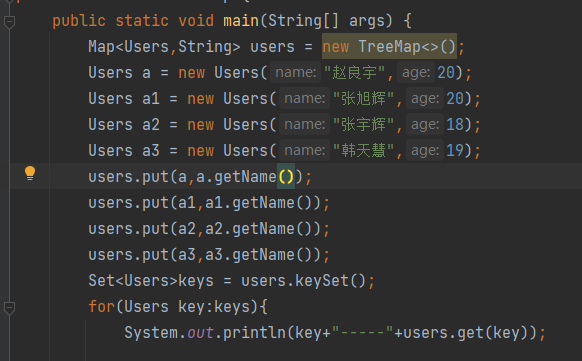
Task: Click the name hint before "张宇辉"
Action: pyautogui.click(x=304, y=124)
